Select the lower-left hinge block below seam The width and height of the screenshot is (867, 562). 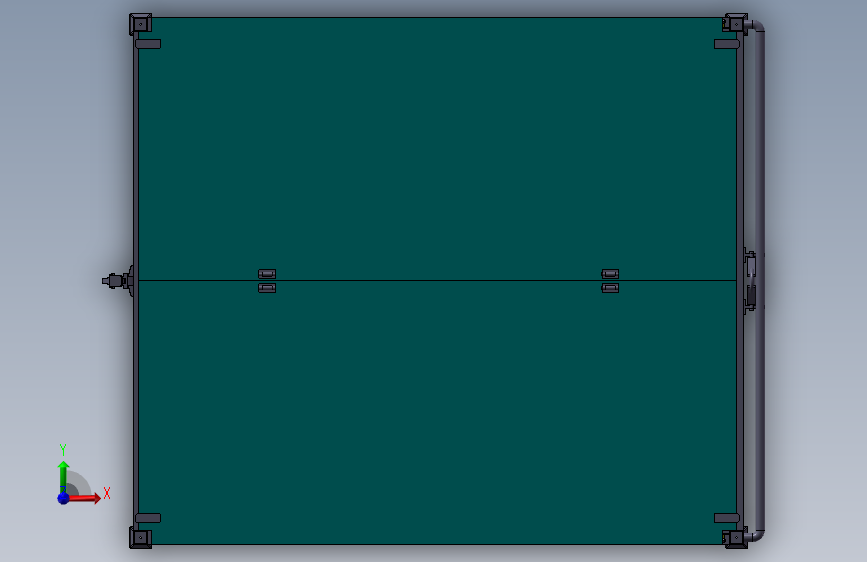267,288
